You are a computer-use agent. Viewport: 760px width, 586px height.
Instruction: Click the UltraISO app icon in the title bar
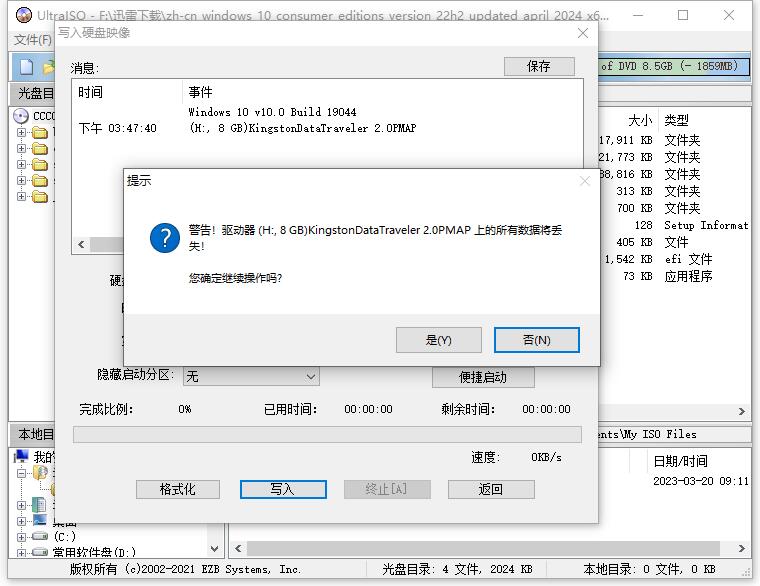pos(24,15)
